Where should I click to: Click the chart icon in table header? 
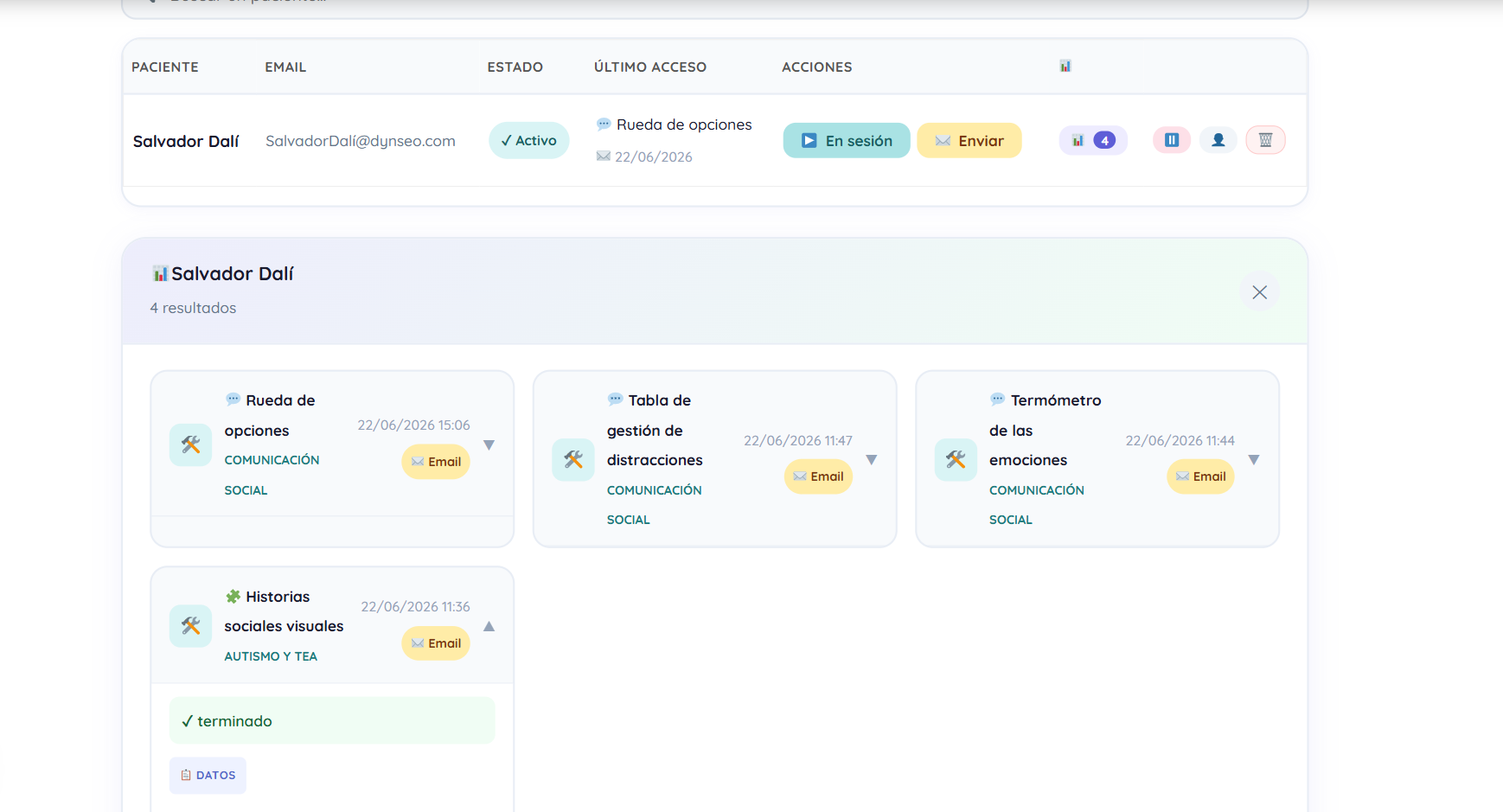(1065, 67)
